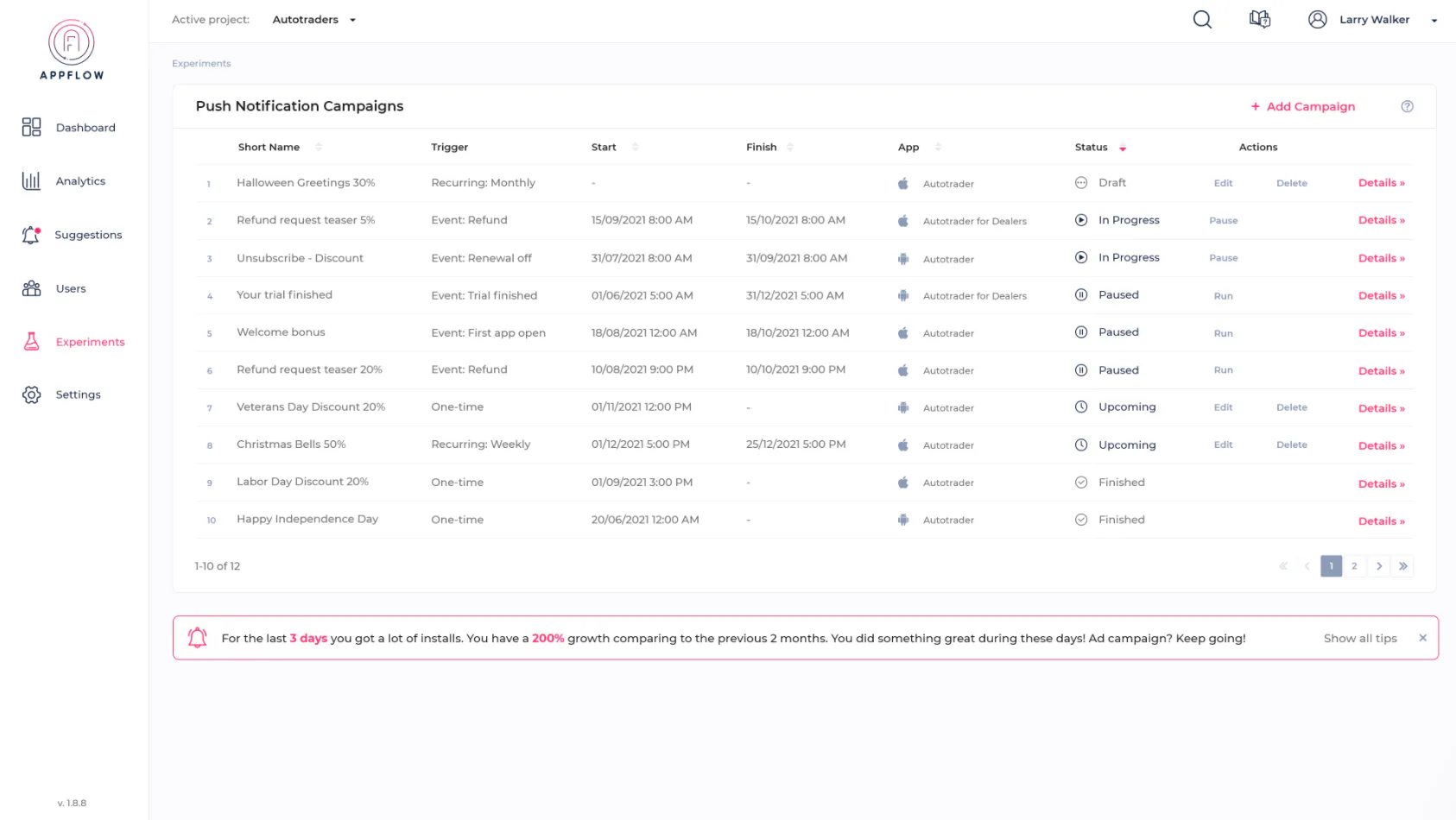Click the Analytics bar chart icon
Image resolution: width=1456 pixels, height=820 pixels.
click(x=31, y=180)
